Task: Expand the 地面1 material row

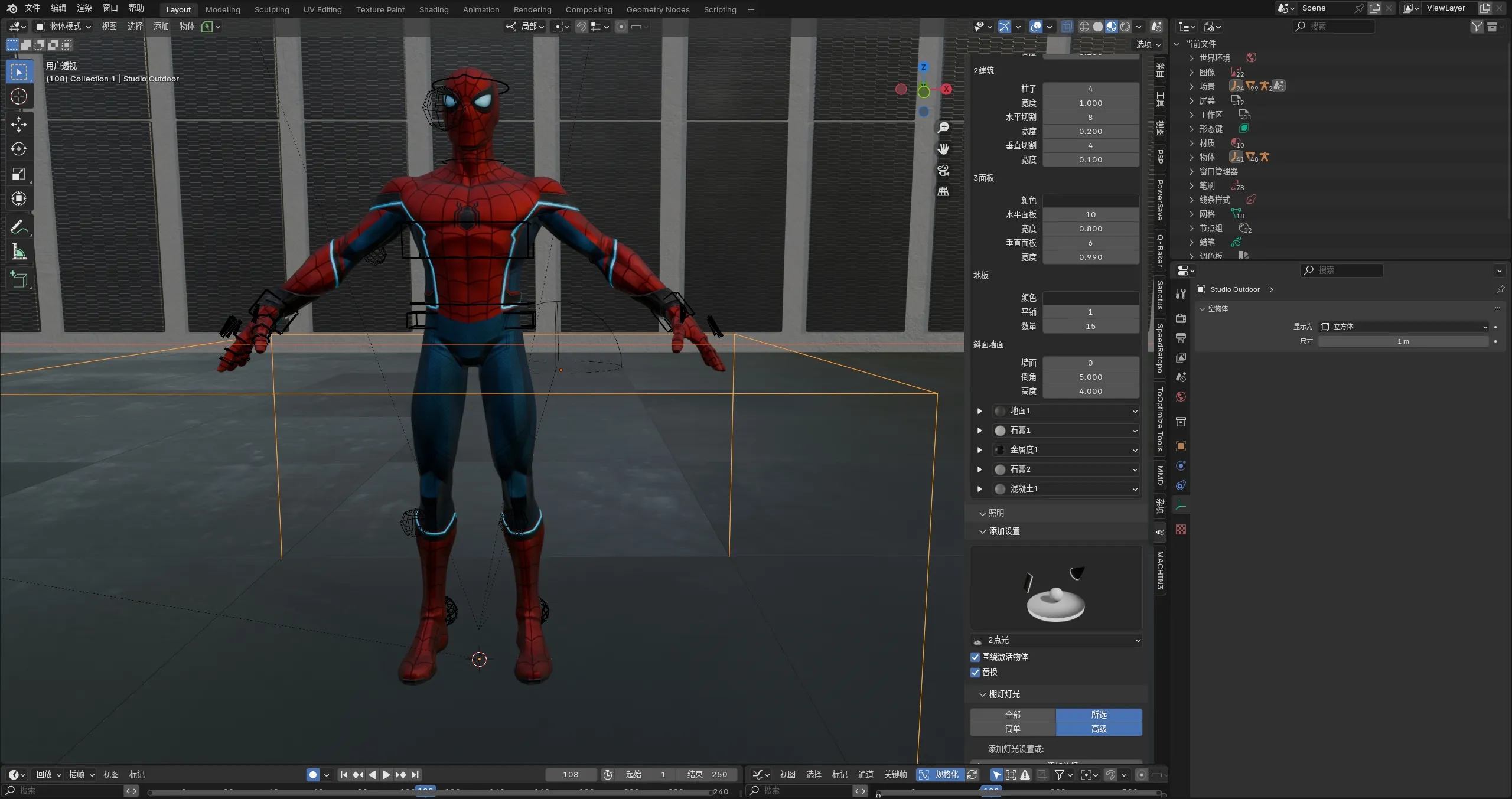Action: coord(979,411)
